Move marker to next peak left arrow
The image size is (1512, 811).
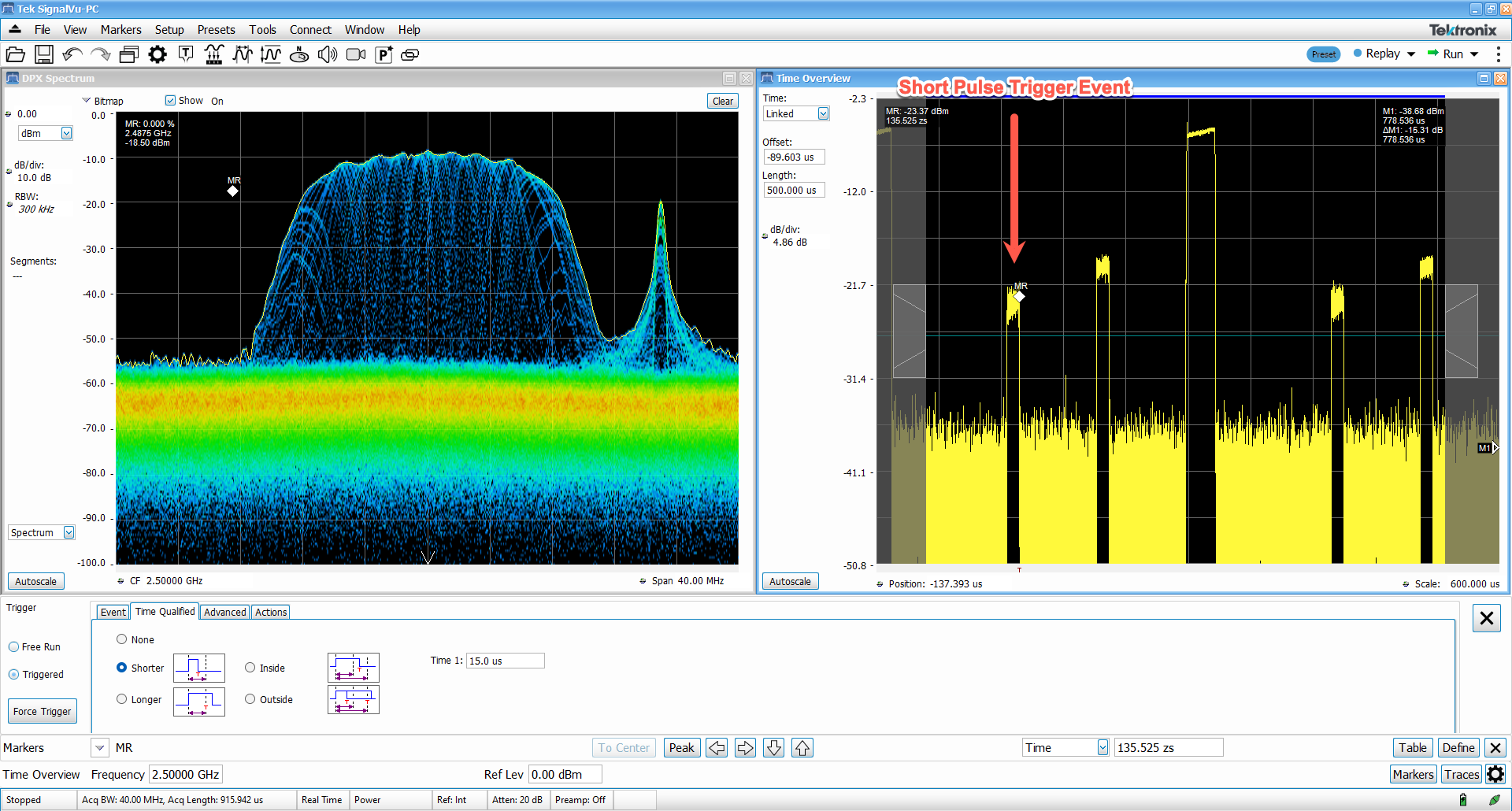717,748
